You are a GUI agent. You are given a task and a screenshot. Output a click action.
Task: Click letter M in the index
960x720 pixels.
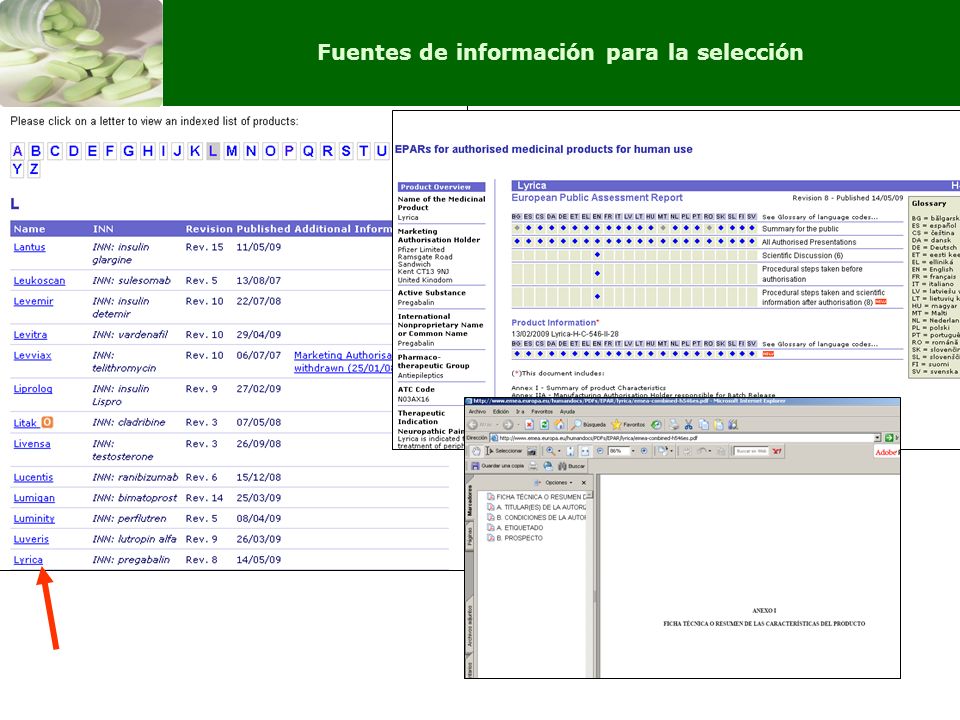[231, 151]
